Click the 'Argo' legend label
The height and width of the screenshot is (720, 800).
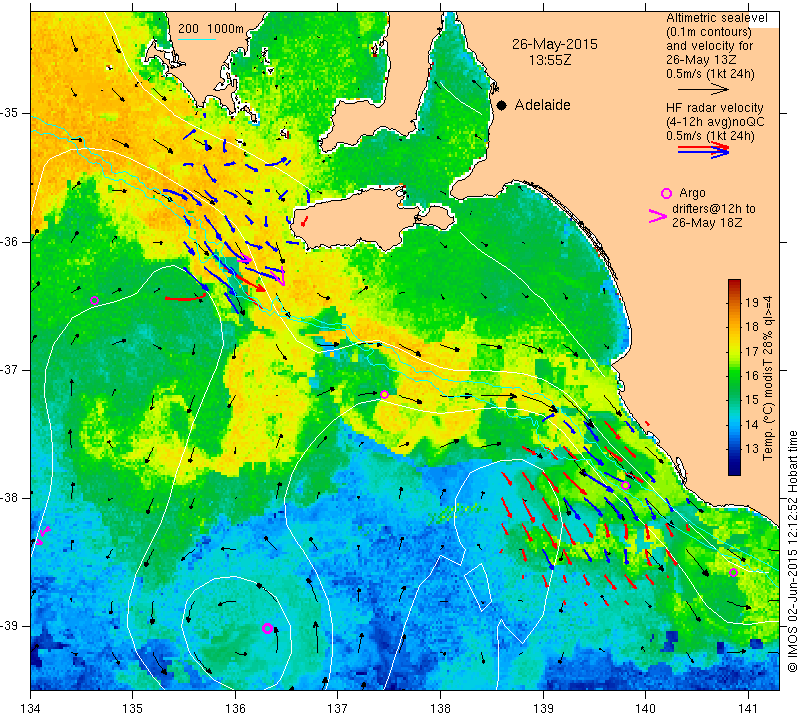click(x=692, y=193)
